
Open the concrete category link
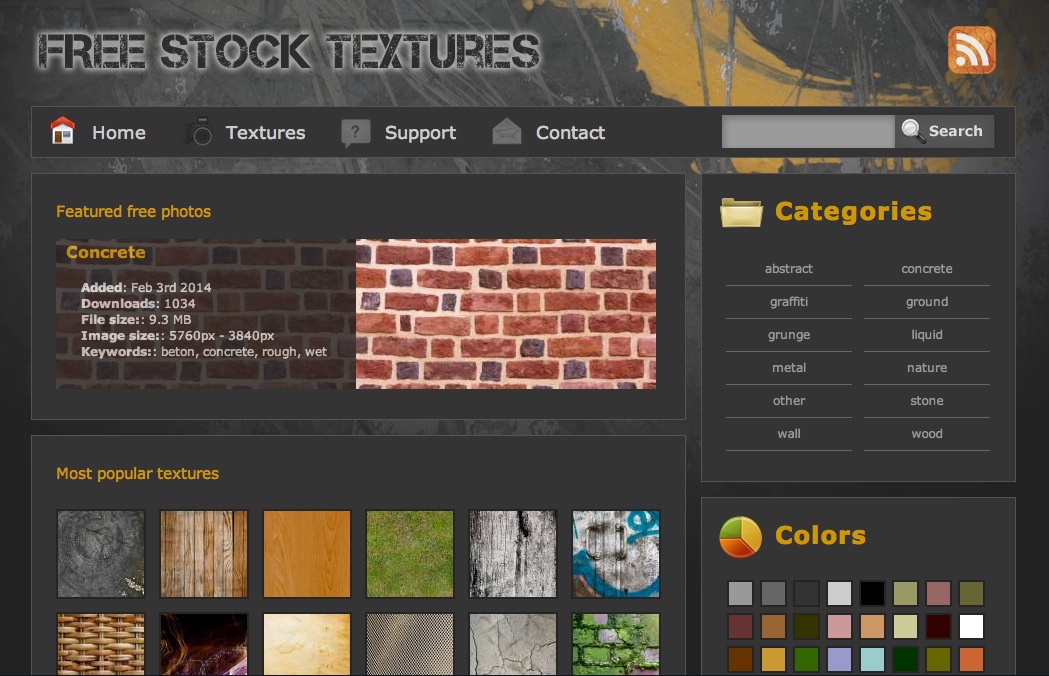[927, 268]
